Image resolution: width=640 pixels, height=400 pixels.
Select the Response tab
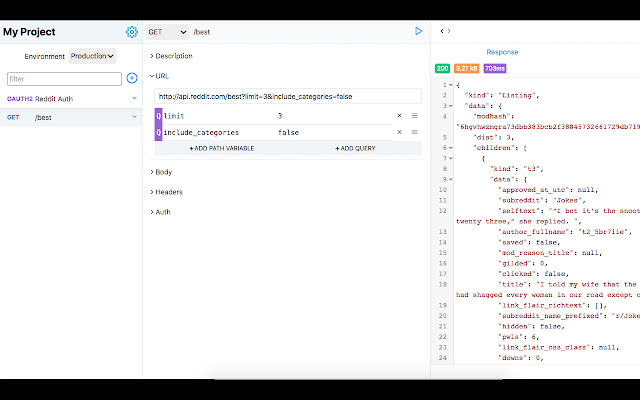502,52
